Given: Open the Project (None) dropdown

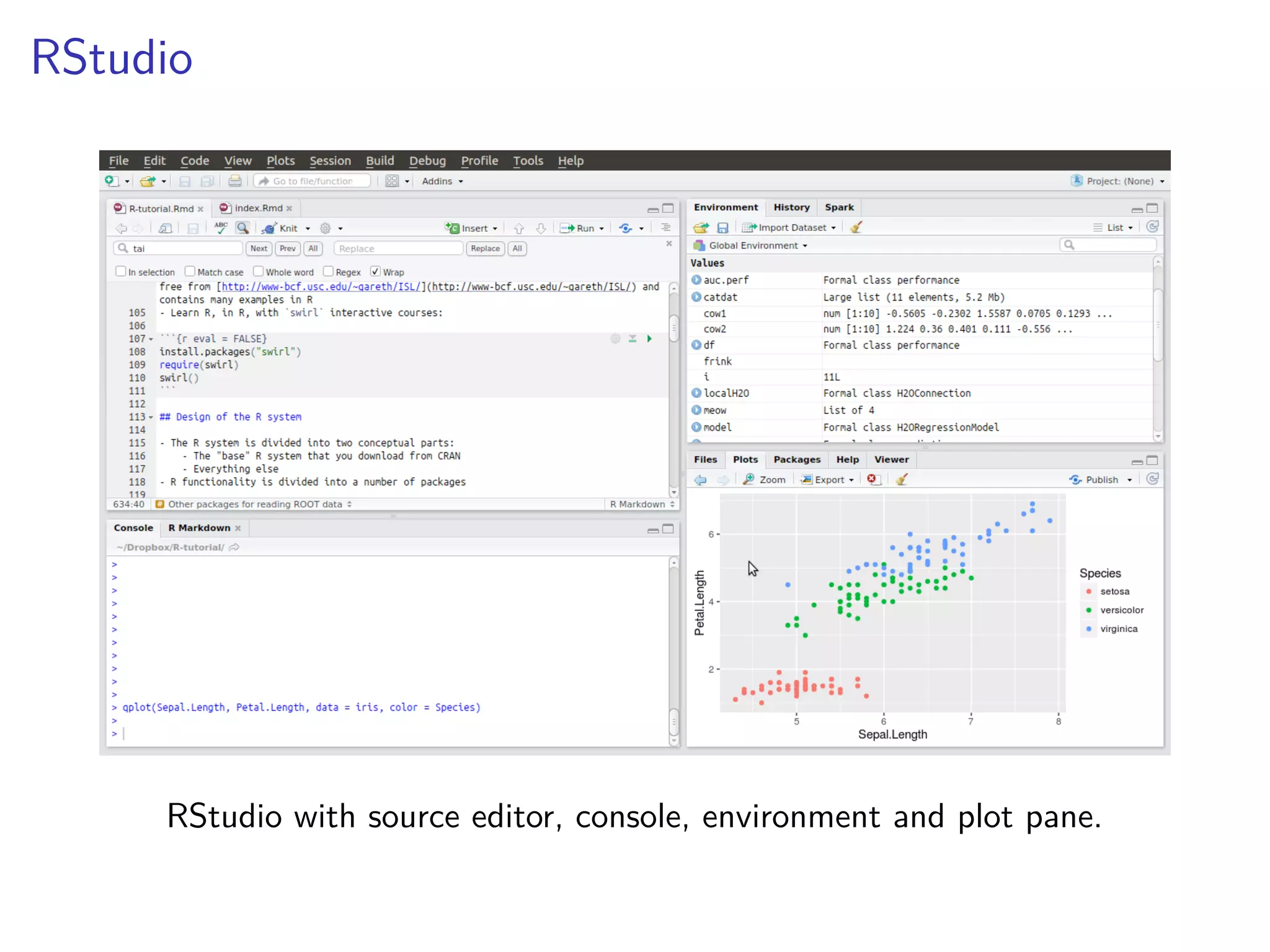Looking at the screenshot, I should click(1117, 181).
